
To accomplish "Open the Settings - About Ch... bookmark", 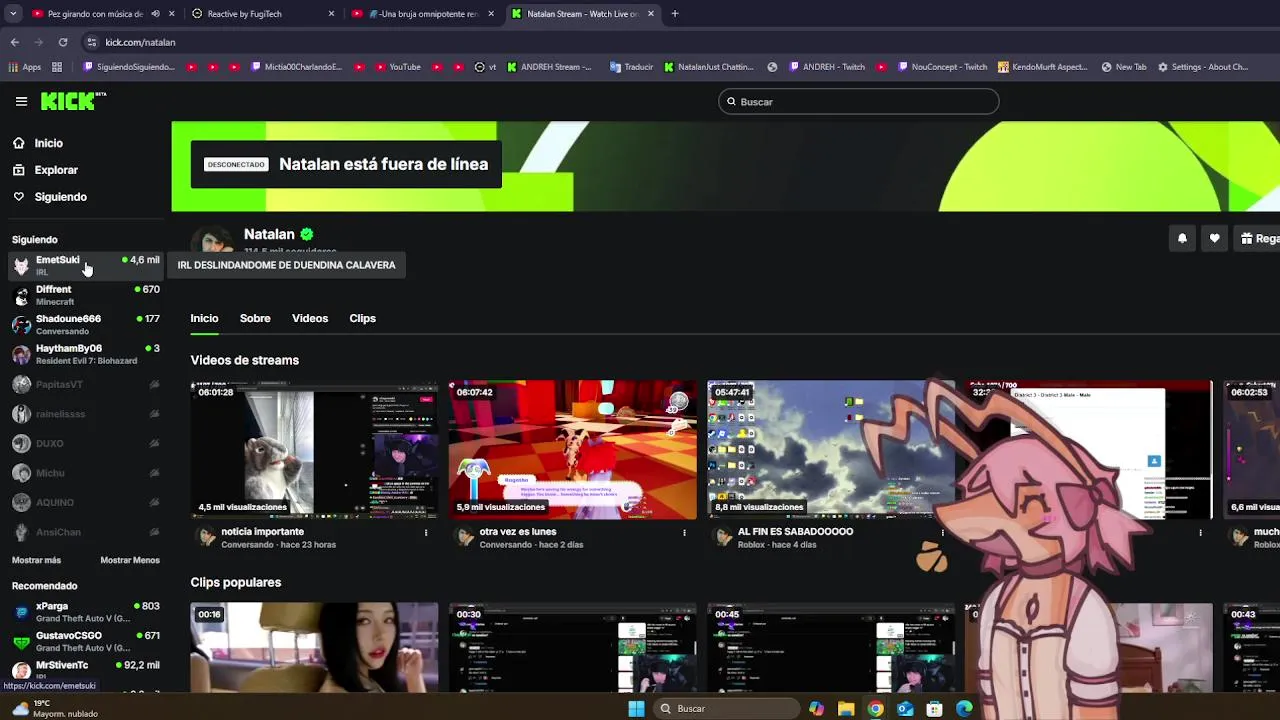I will (1203, 67).
